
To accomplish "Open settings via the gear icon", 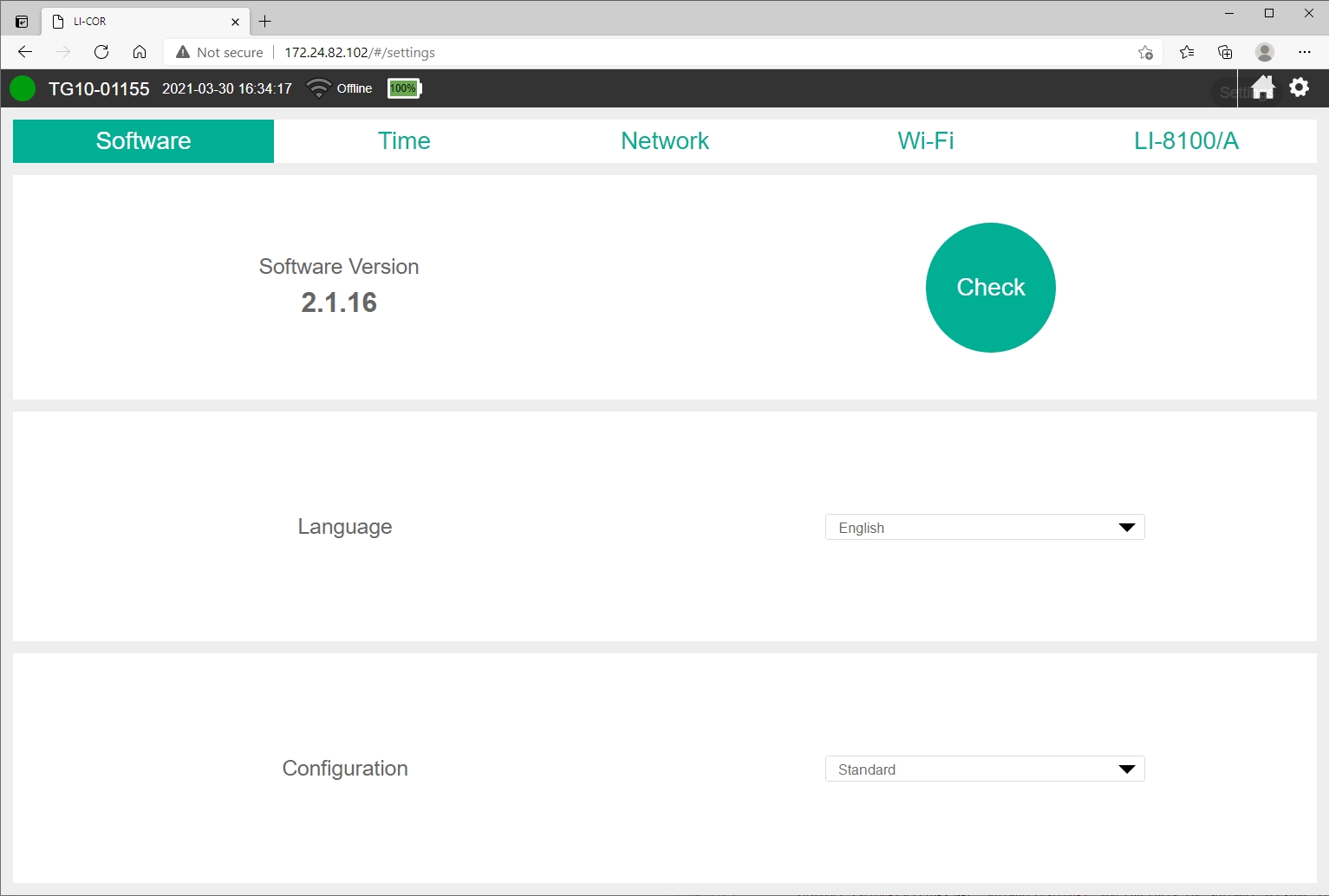I will pyautogui.click(x=1299, y=88).
